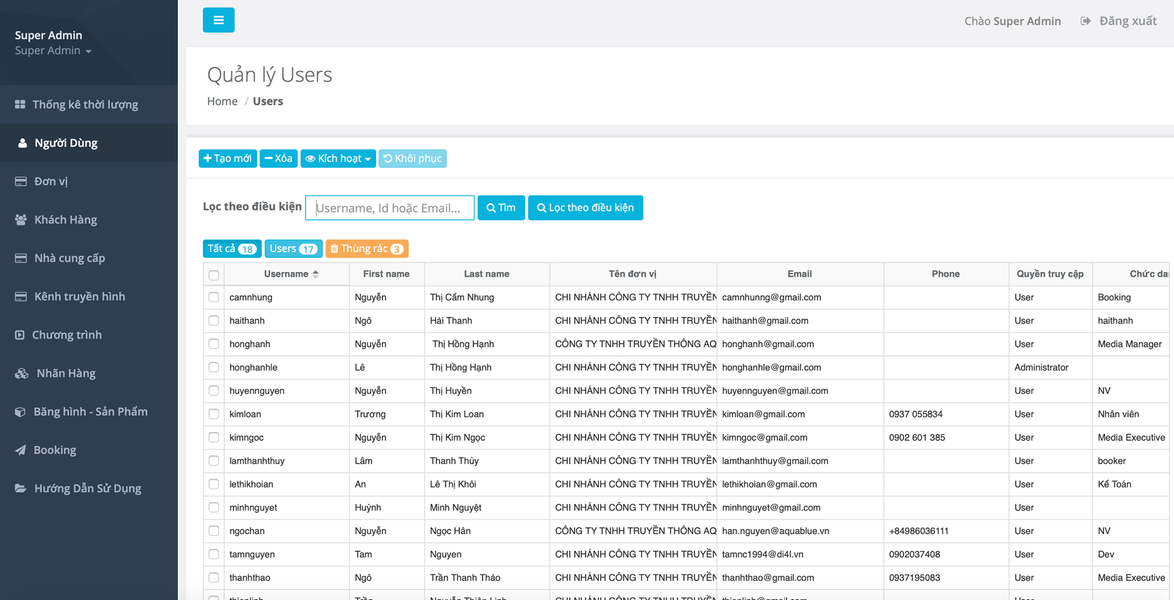1174x600 pixels.
Task: Click the Đăng xuất logout icon
Action: point(1085,21)
